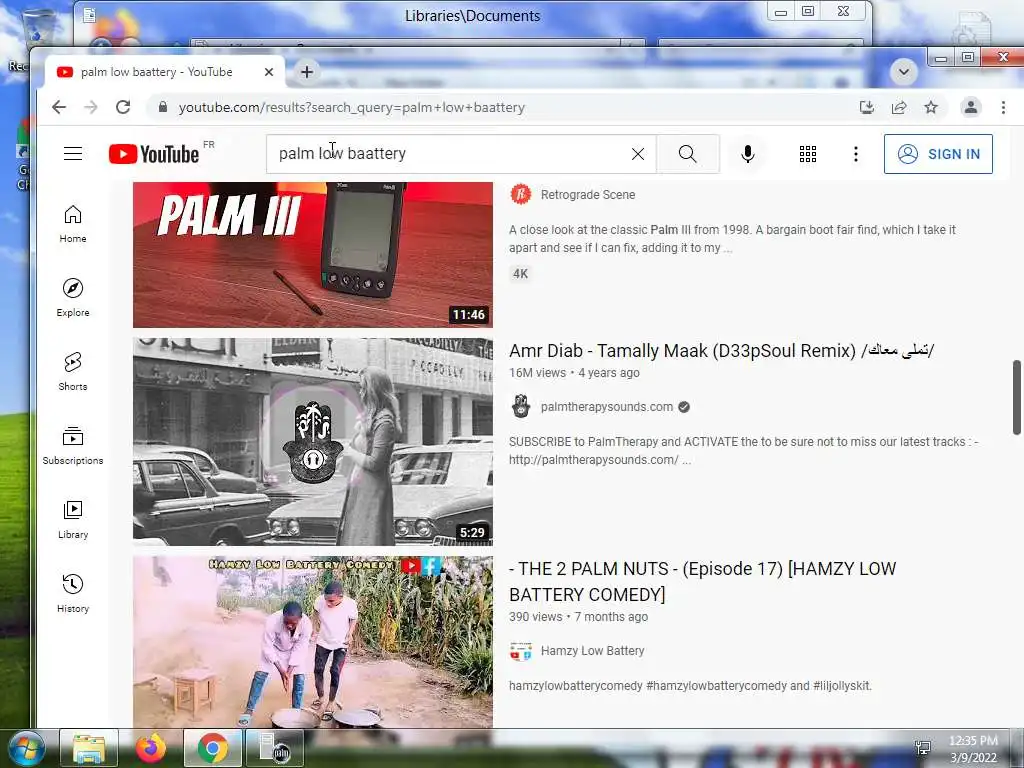This screenshot has height=768, width=1024.
Task: Open Chrome profile avatar icon
Action: point(970,107)
